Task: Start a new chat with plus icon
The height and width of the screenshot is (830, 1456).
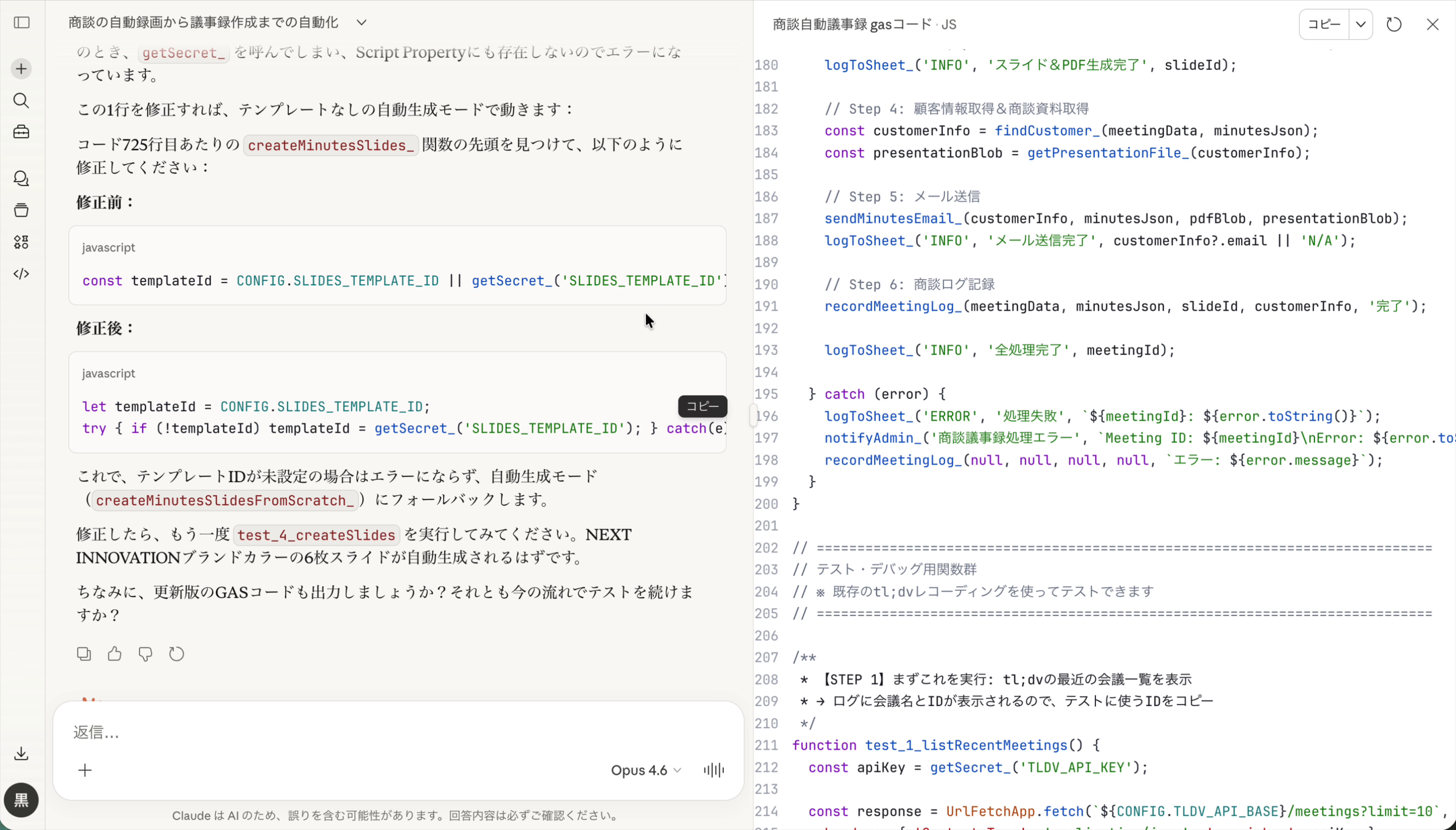Action: [22, 69]
